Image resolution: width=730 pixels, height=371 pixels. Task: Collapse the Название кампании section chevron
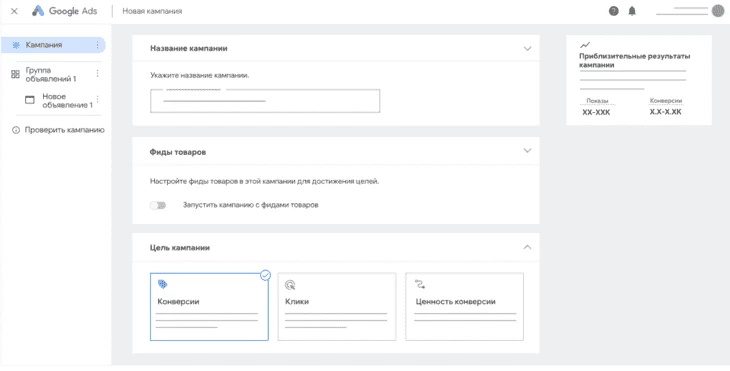click(527, 48)
